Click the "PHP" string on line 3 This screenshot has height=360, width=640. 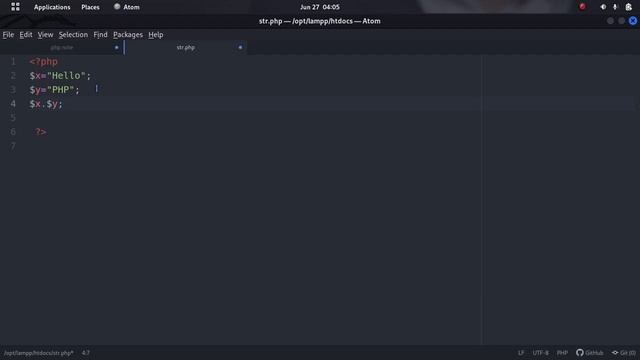60,89
